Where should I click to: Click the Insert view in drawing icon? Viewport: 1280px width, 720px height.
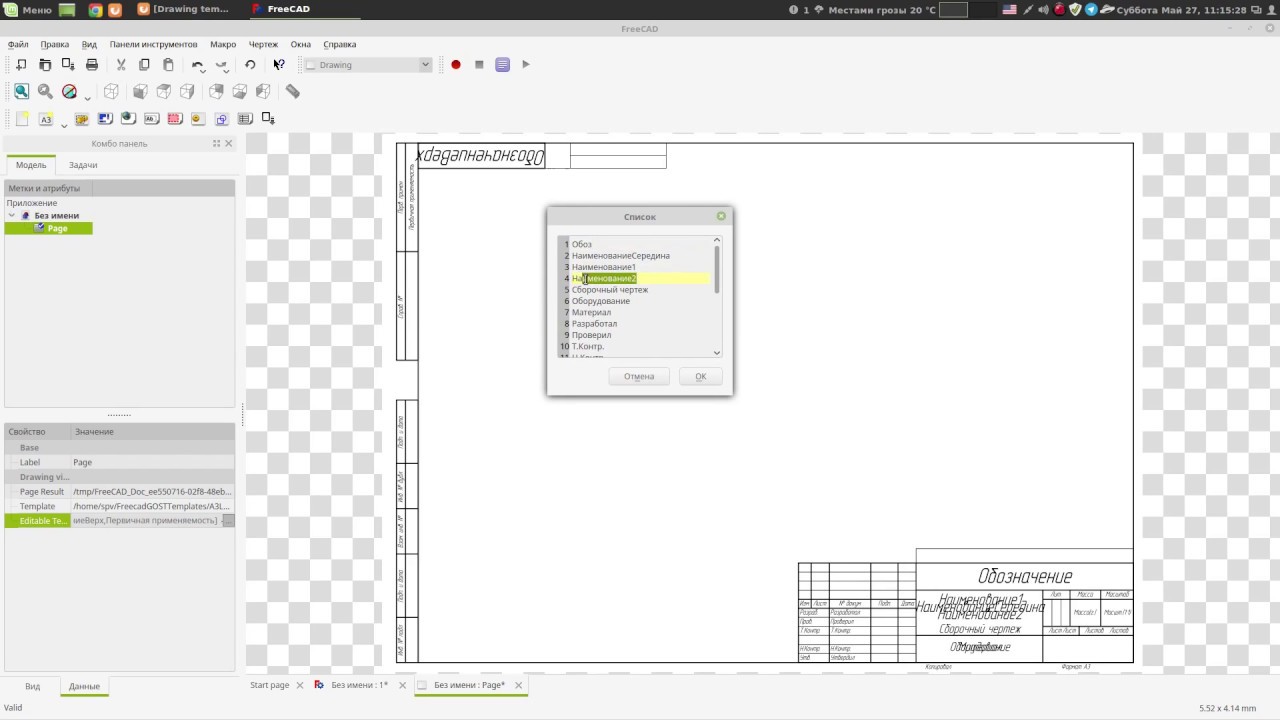click(x=82, y=118)
